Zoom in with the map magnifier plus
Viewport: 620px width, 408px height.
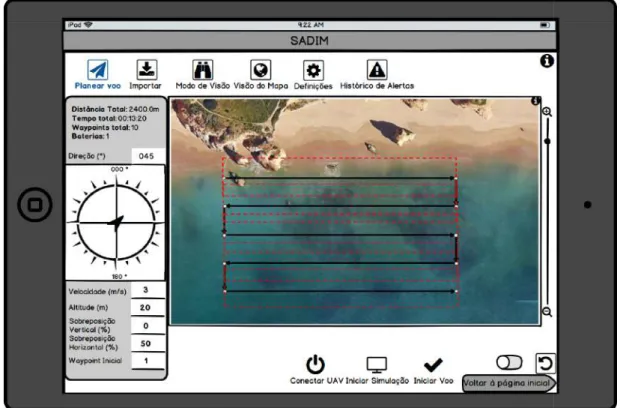tap(547, 112)
